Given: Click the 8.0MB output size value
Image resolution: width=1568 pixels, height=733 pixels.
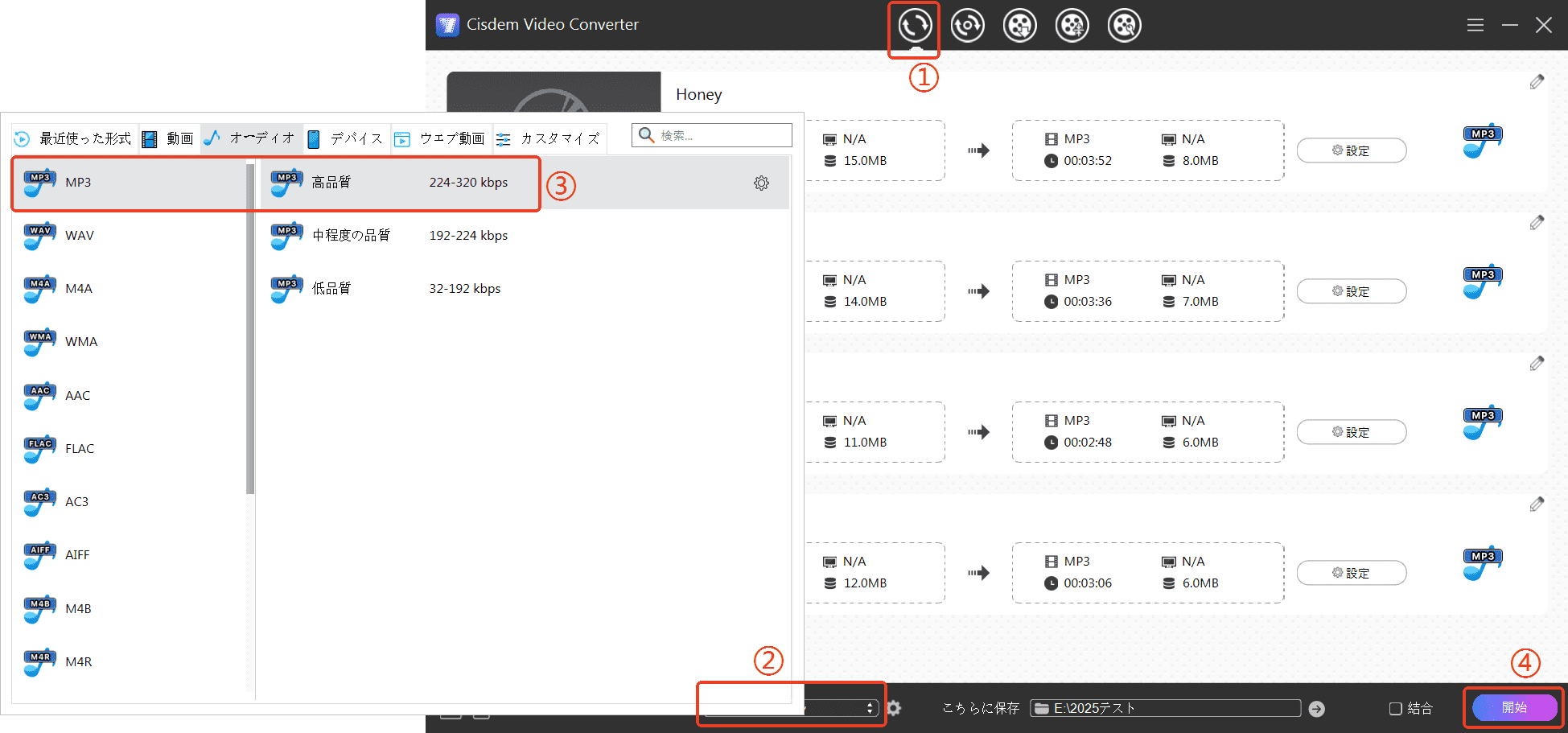Looking at the screenshot, I should [x=1200, y=161].
